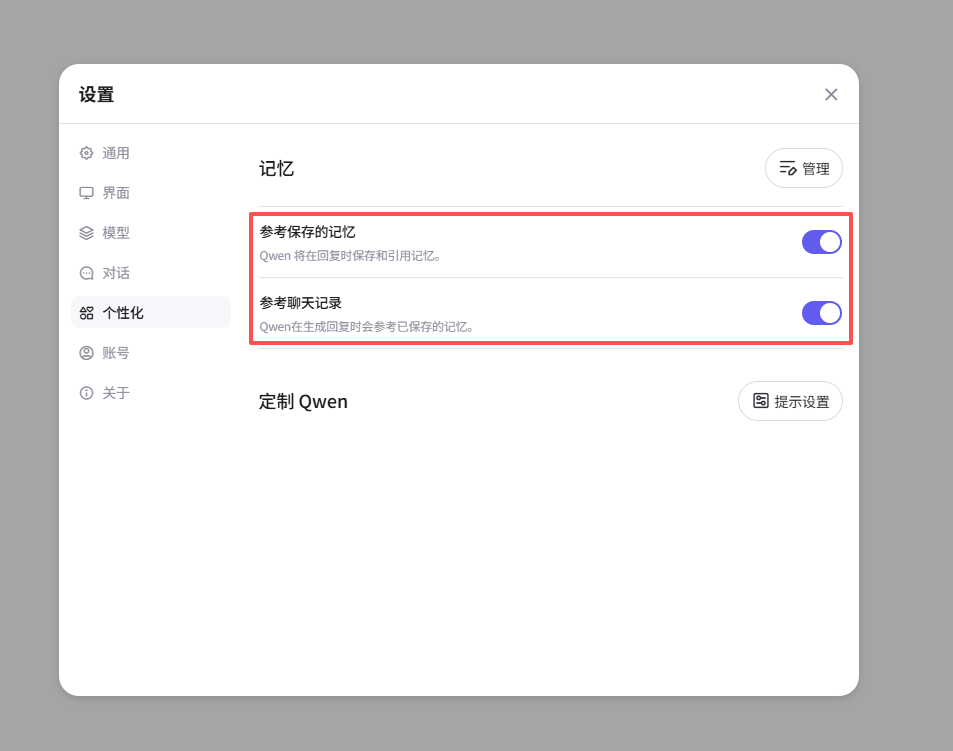Open memory management via the 管理 button

pos(803,168)
